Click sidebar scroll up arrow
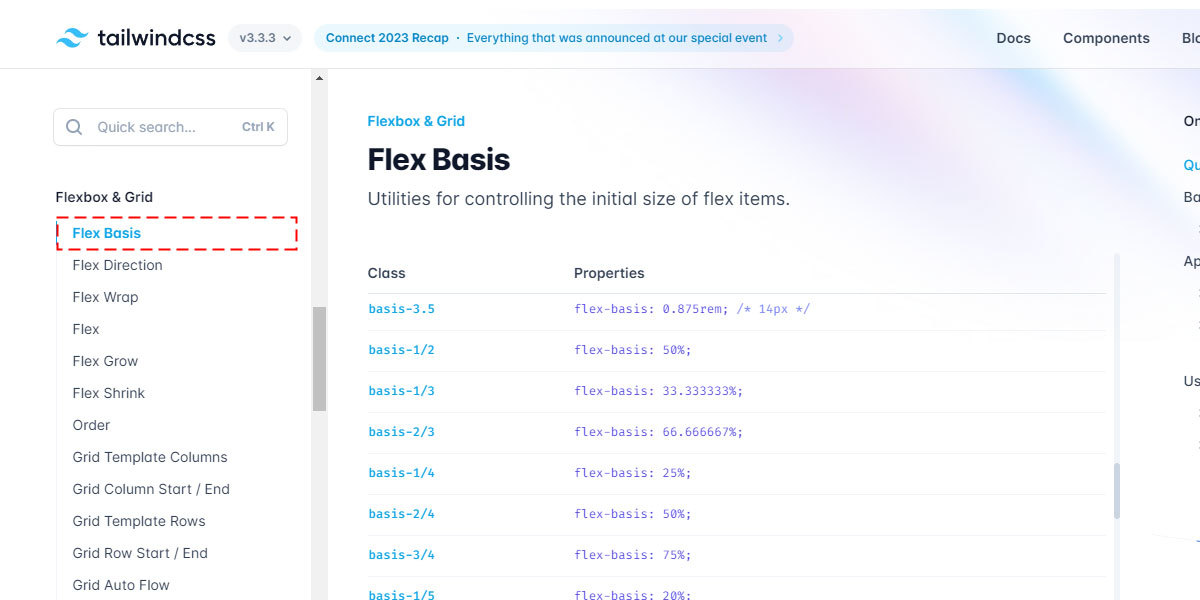Screen dimensions: 1200x600 (x=319, y=77)
